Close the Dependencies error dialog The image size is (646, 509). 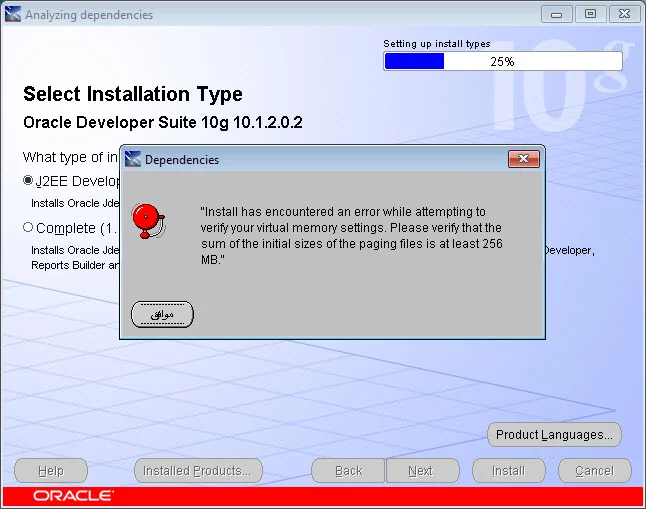pos(523,159)
